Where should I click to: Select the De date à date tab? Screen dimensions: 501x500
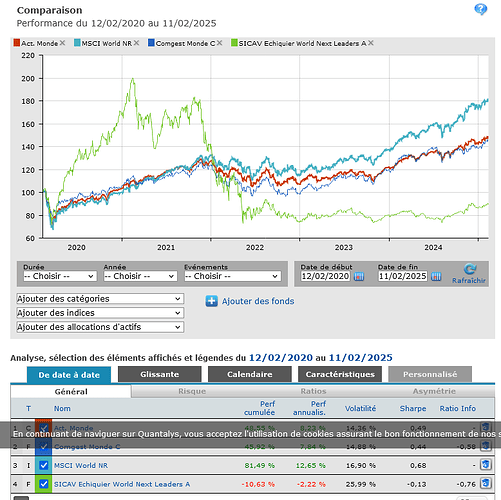(x=69, y=375)
